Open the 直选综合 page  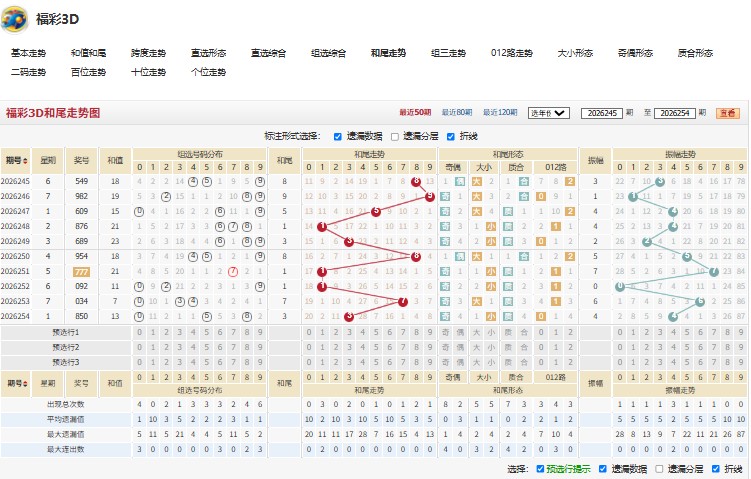pos(268,53)
